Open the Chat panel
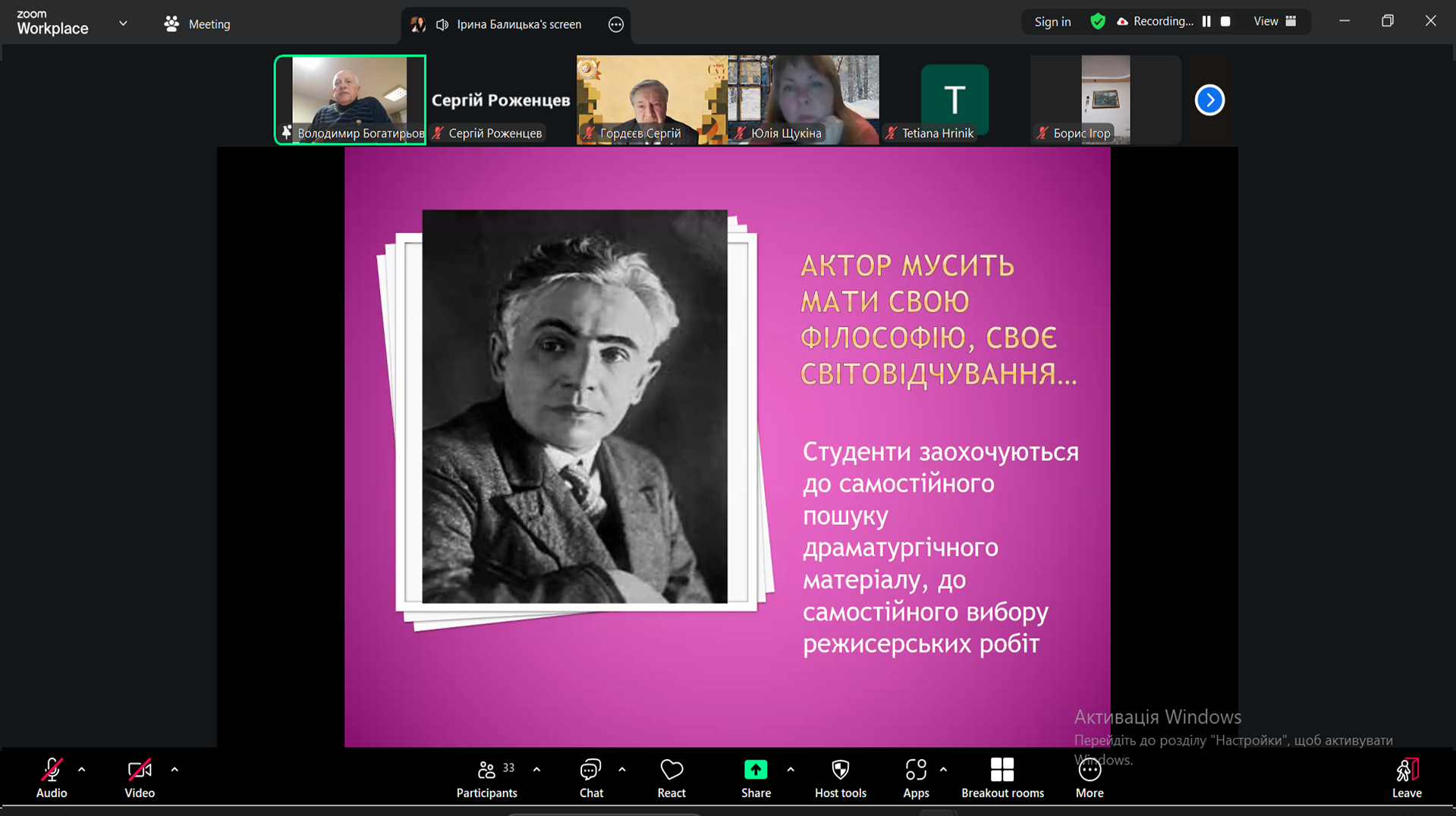Viewport: 1456px width, 816px height. tap(590, 778)
